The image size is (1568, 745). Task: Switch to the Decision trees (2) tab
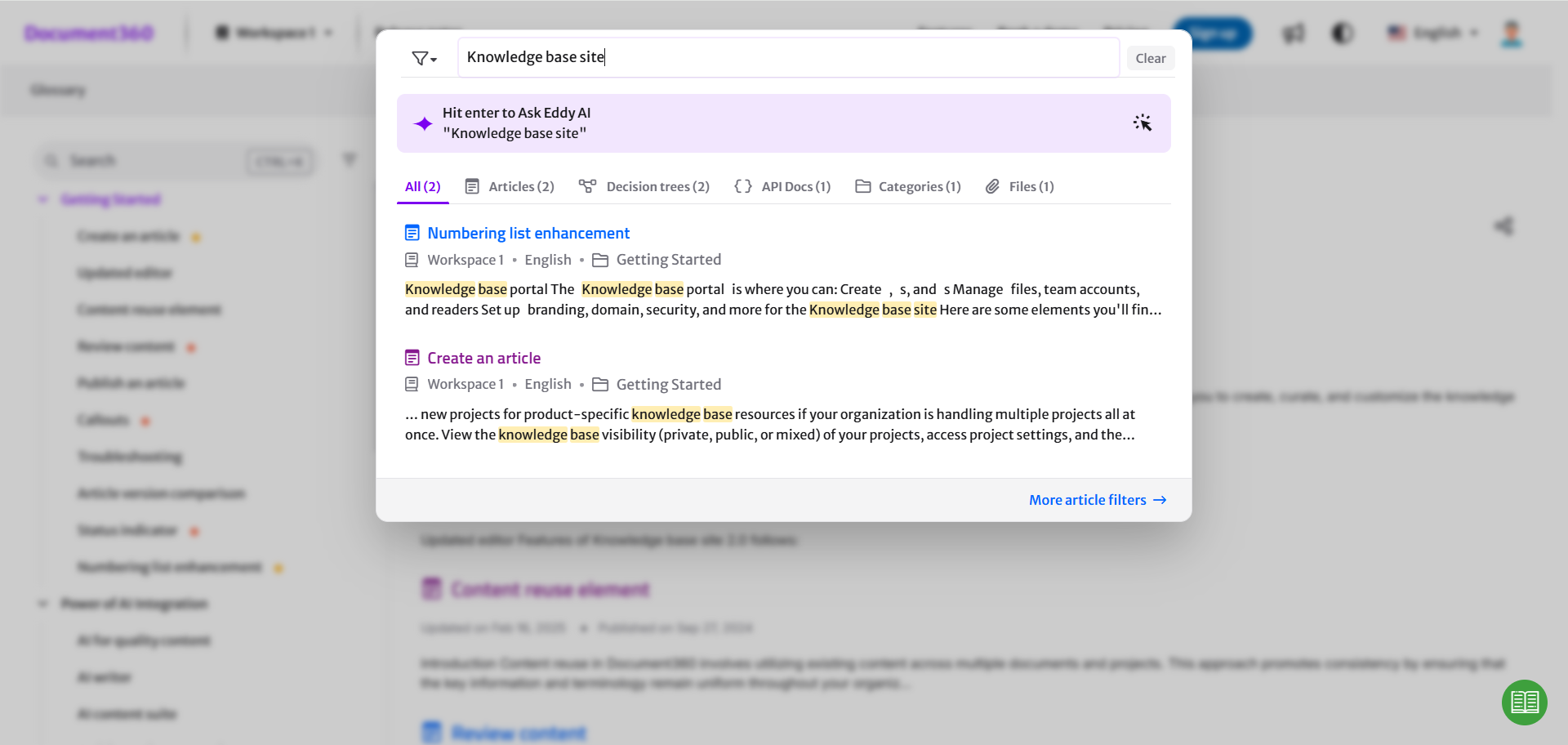pyautogui.click(x=644, y=186)
